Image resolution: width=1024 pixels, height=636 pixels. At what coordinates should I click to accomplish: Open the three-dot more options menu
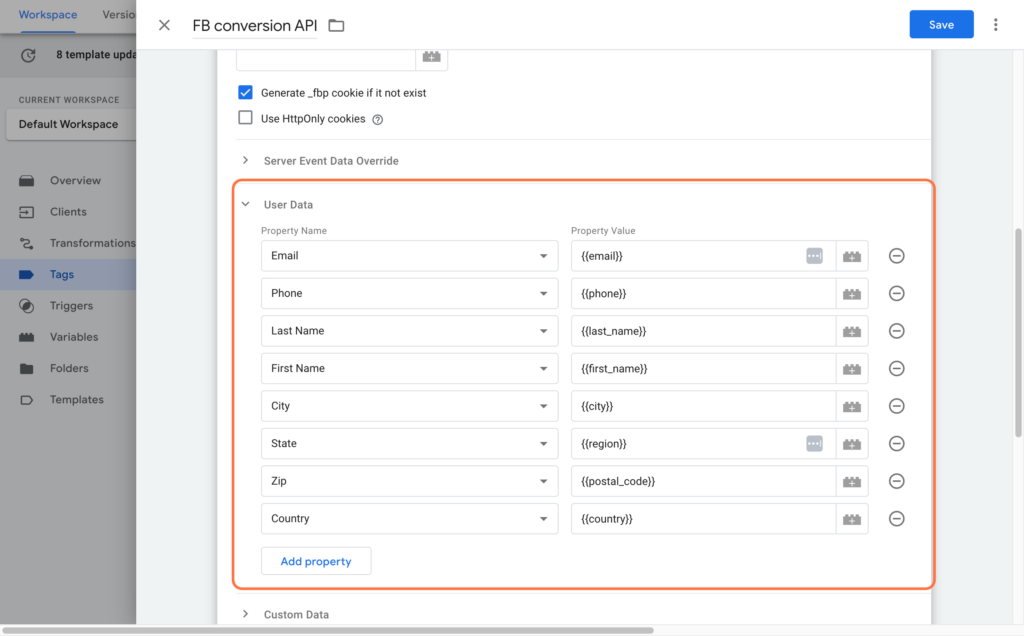(x=995, y=25)
